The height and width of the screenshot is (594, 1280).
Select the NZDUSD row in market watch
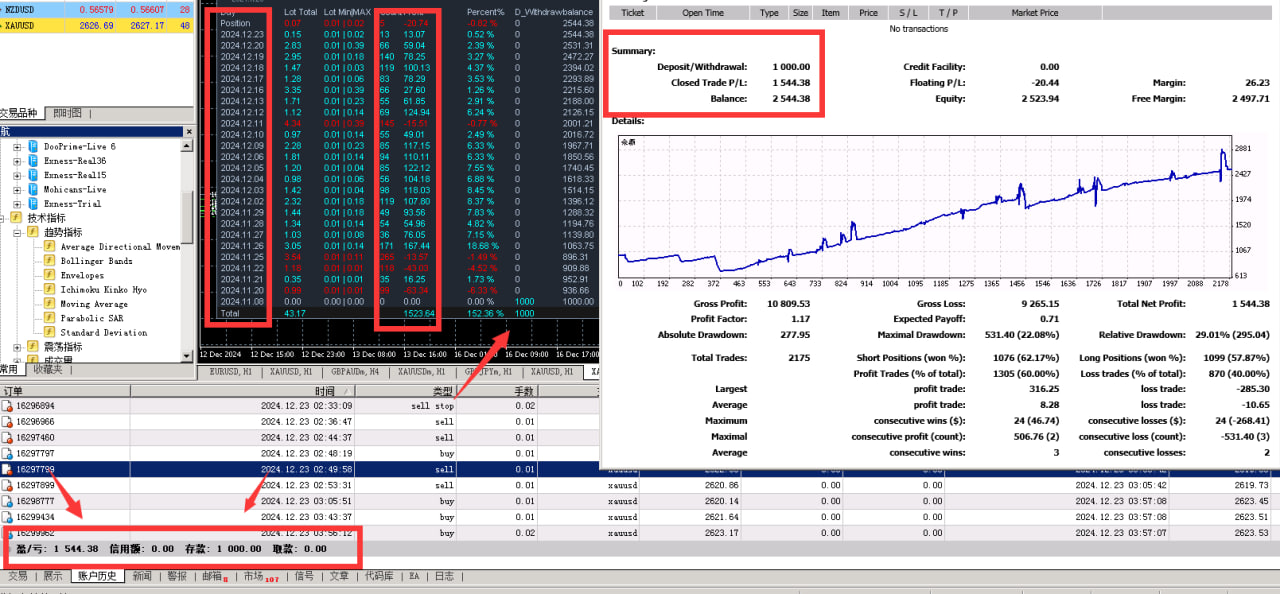click(x=98, y=8)
